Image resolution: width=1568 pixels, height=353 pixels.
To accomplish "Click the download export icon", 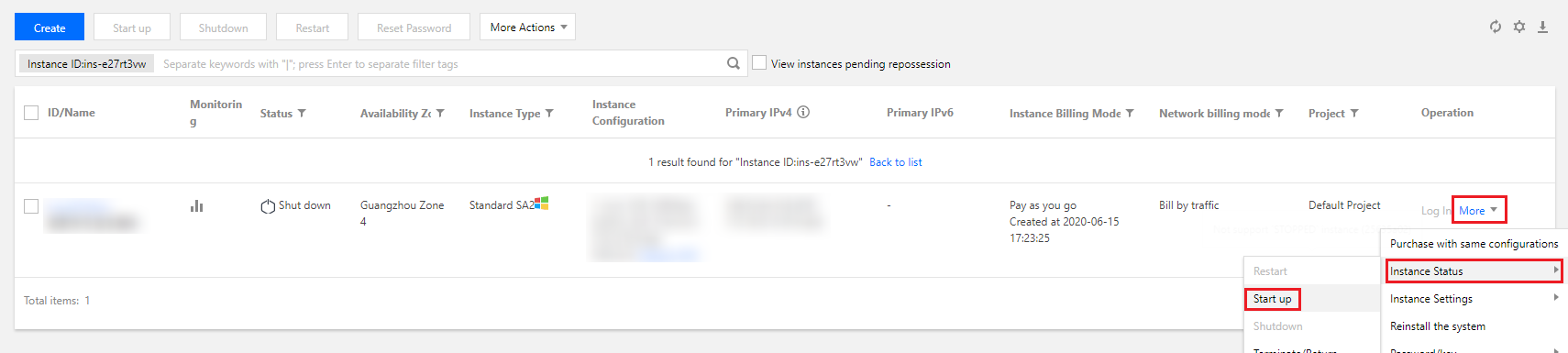I will click(x=1543, y=27).
